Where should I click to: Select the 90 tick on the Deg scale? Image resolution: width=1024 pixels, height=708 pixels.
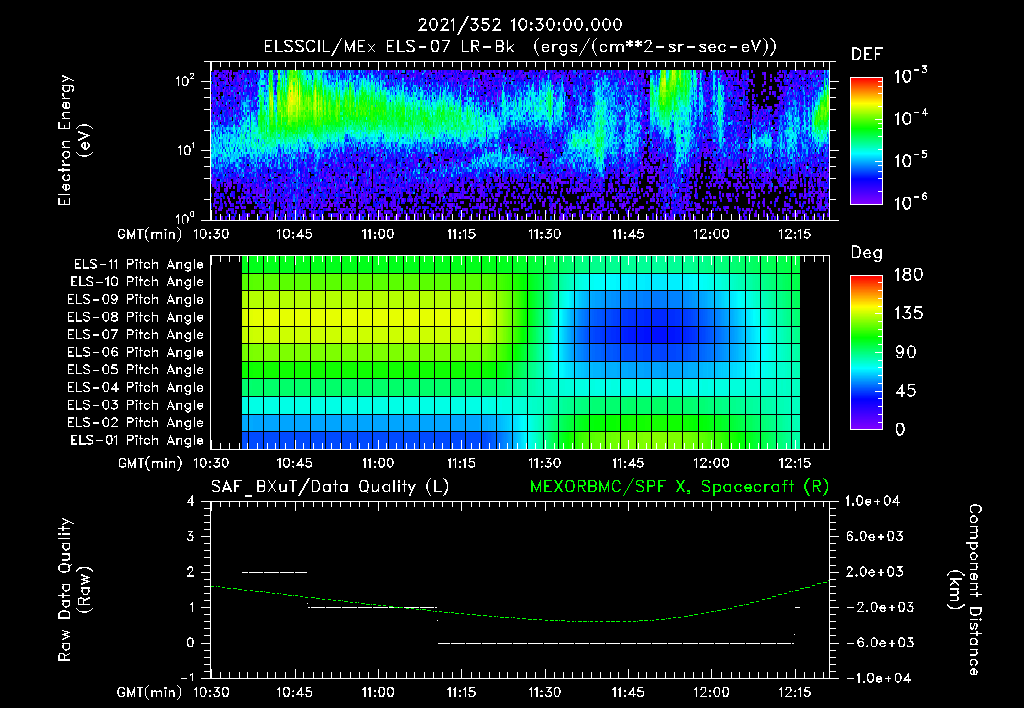(x=905, y=353)
